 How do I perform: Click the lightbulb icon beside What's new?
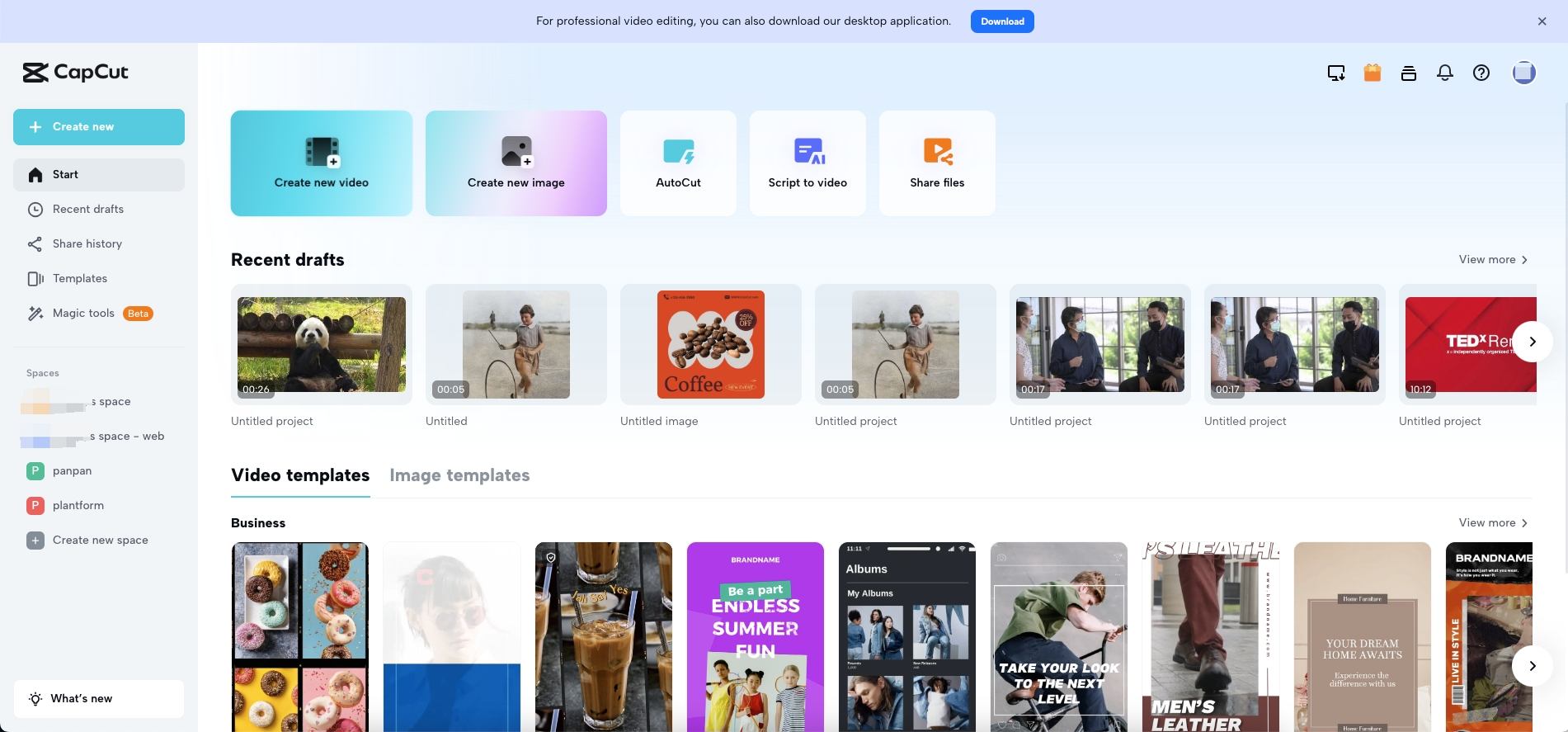[x=35, y=699]
